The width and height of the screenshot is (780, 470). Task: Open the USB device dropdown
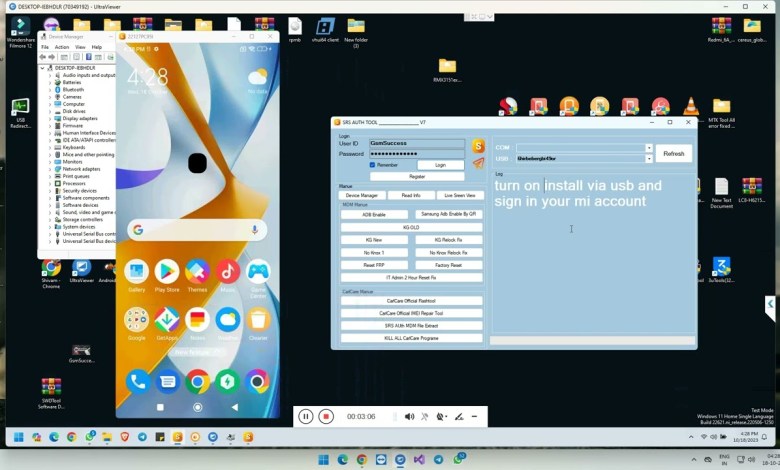tap(649, 159)
